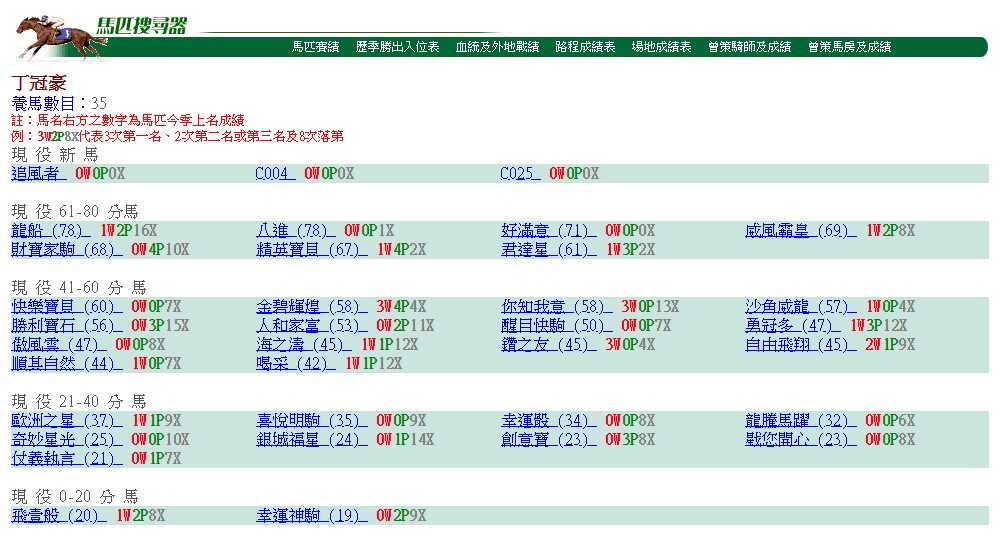Screen dimensions: 1007x539
Task: Click the C004 new horse link
Action: (x=276, y=173)
